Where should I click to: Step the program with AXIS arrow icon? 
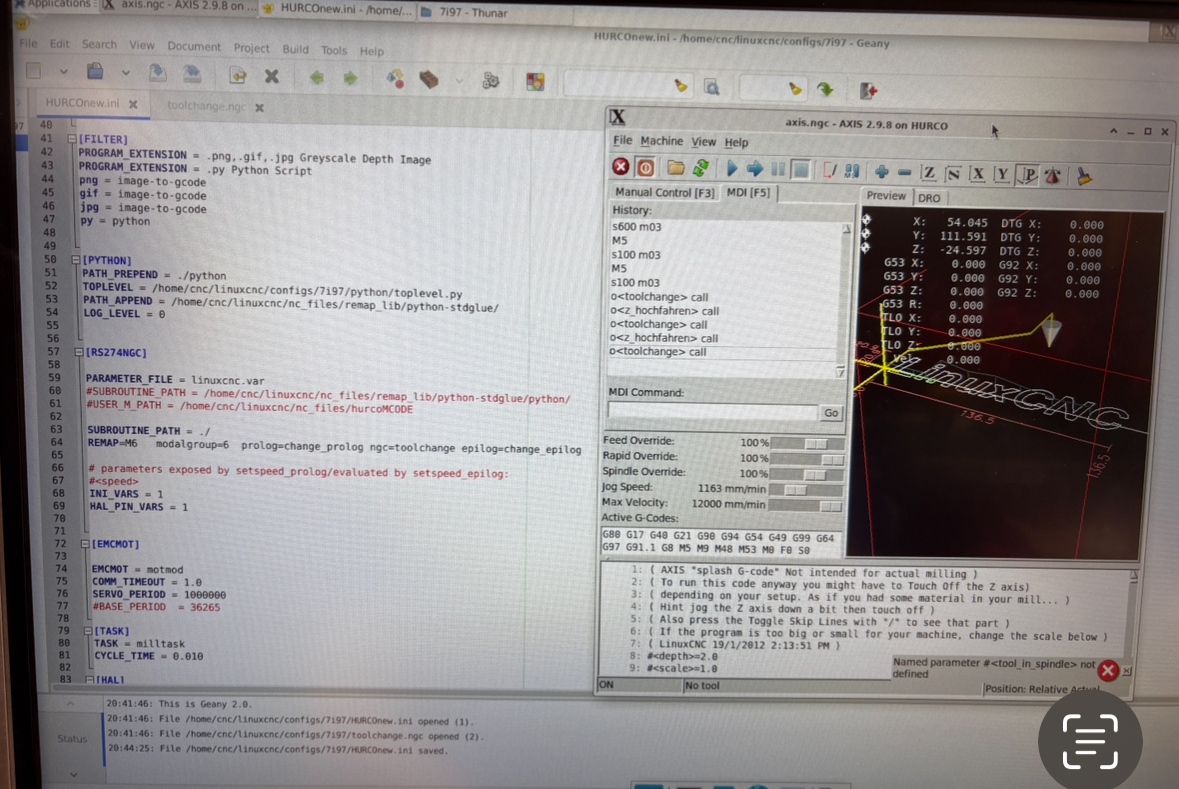pyautogui.click(x=754, y=168)
